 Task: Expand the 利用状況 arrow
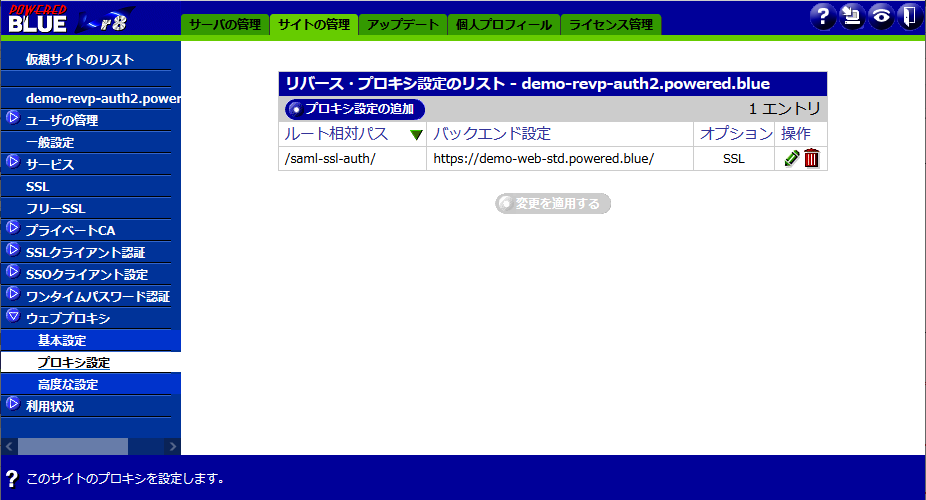13,404
